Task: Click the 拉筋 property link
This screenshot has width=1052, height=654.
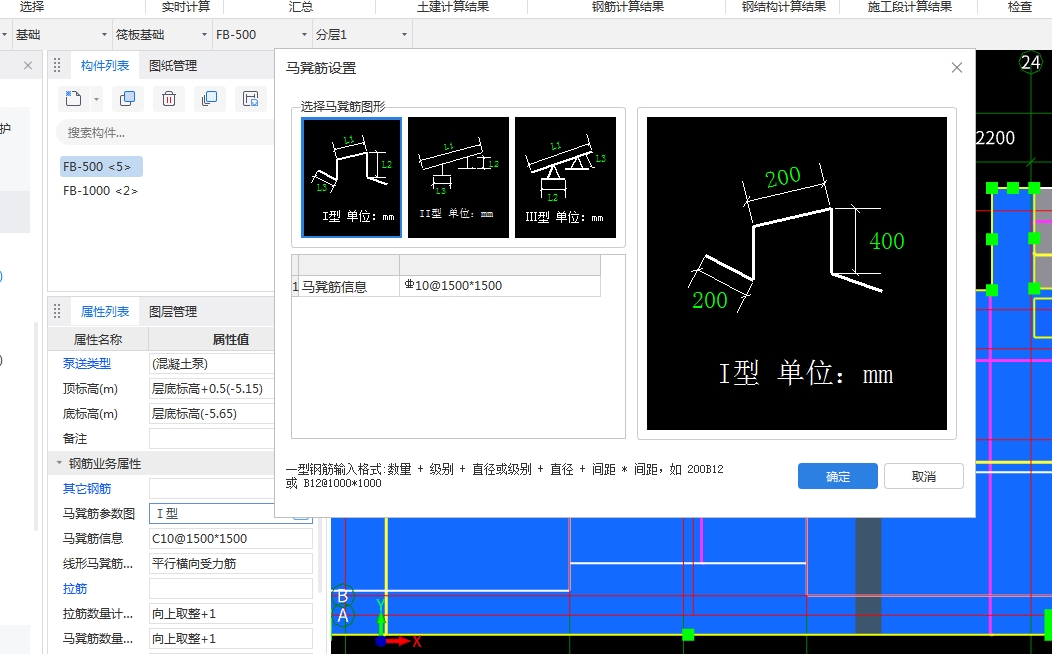Action: (x=75, y=588)
